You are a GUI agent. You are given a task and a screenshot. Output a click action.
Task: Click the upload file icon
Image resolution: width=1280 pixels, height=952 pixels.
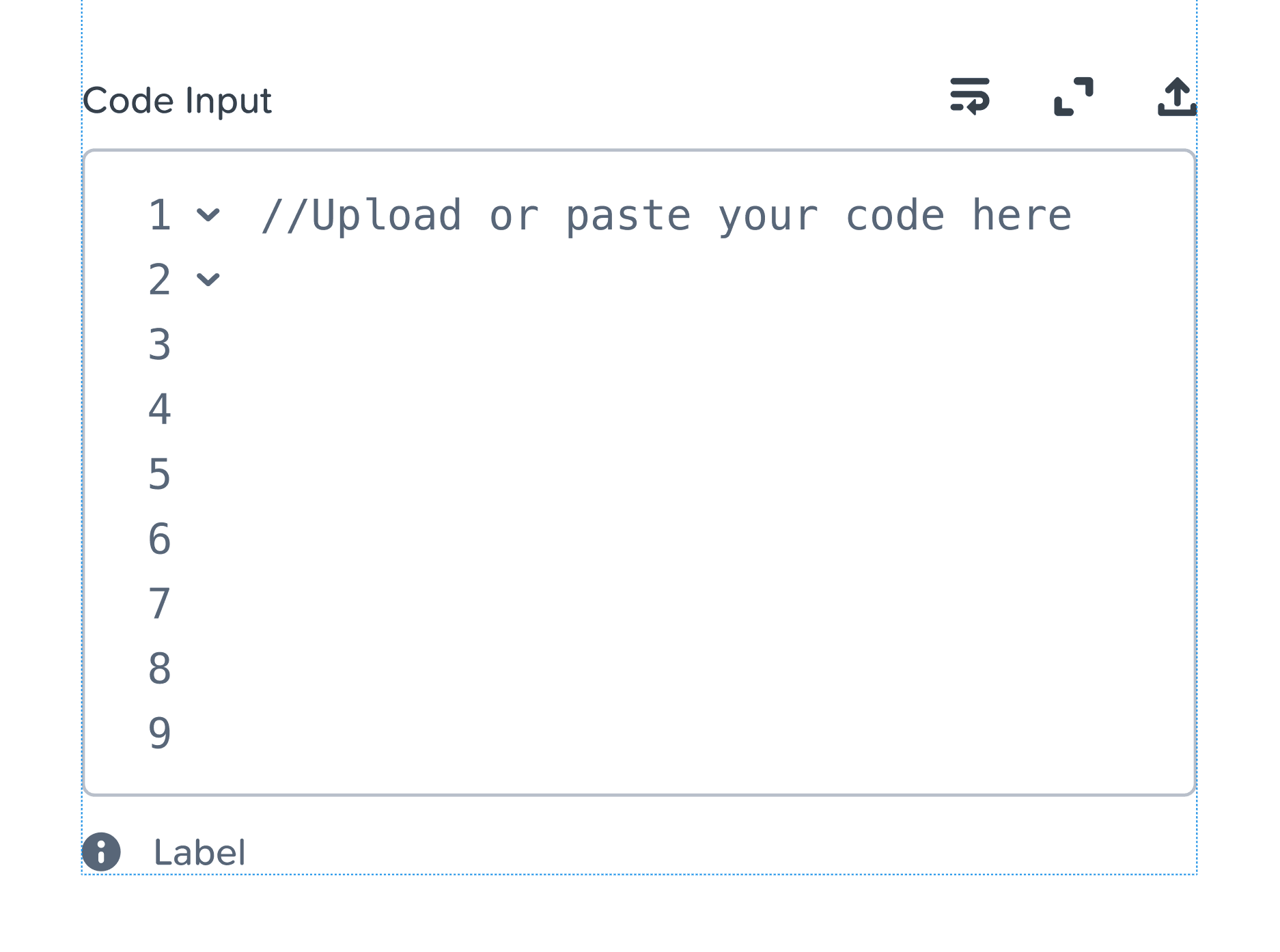[x=1177, y=96]
